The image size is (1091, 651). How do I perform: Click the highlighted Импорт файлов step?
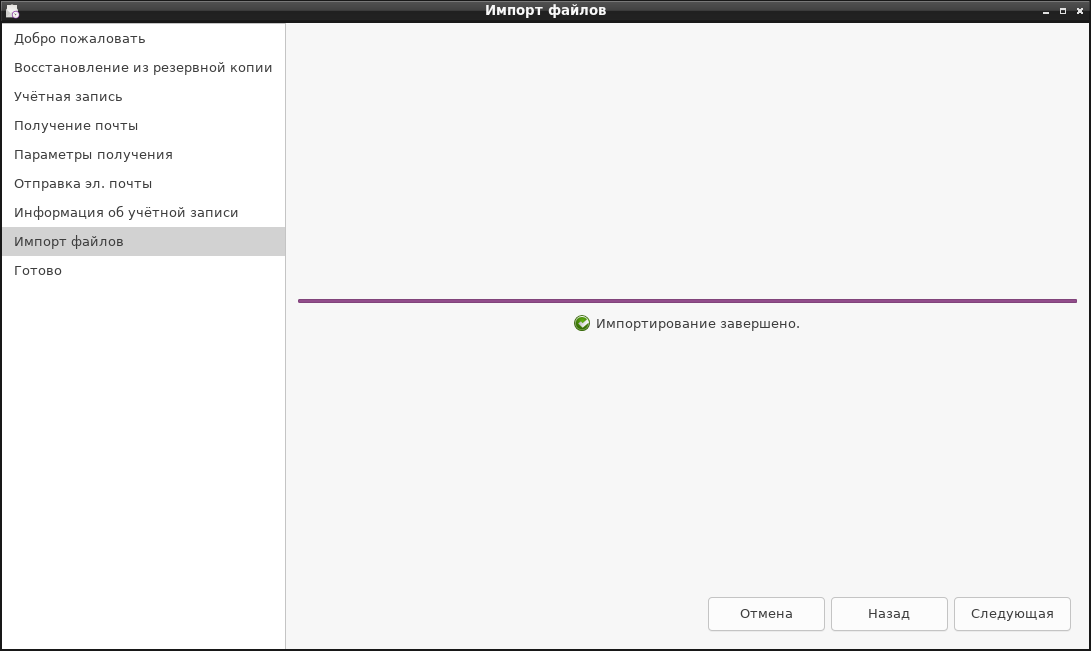[x=143, y=241]
